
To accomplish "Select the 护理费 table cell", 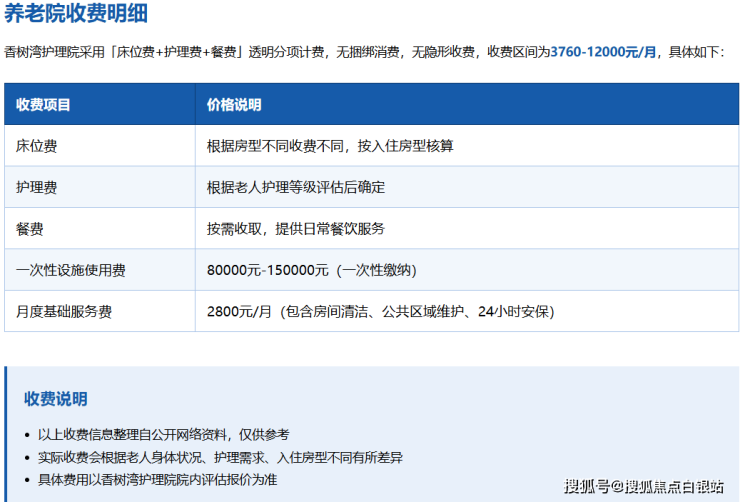I will (100, 187).
